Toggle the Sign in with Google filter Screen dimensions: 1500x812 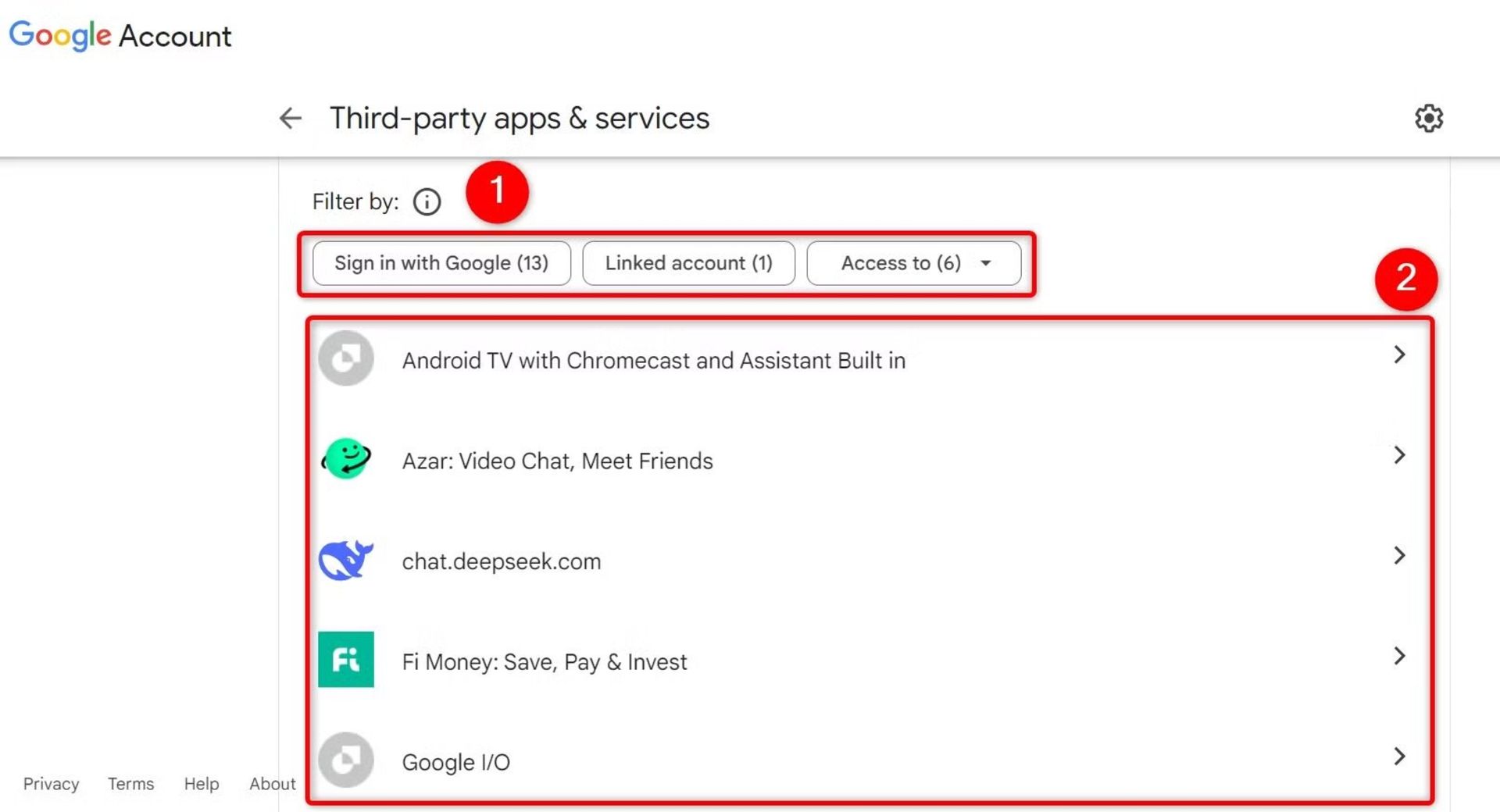441,263
